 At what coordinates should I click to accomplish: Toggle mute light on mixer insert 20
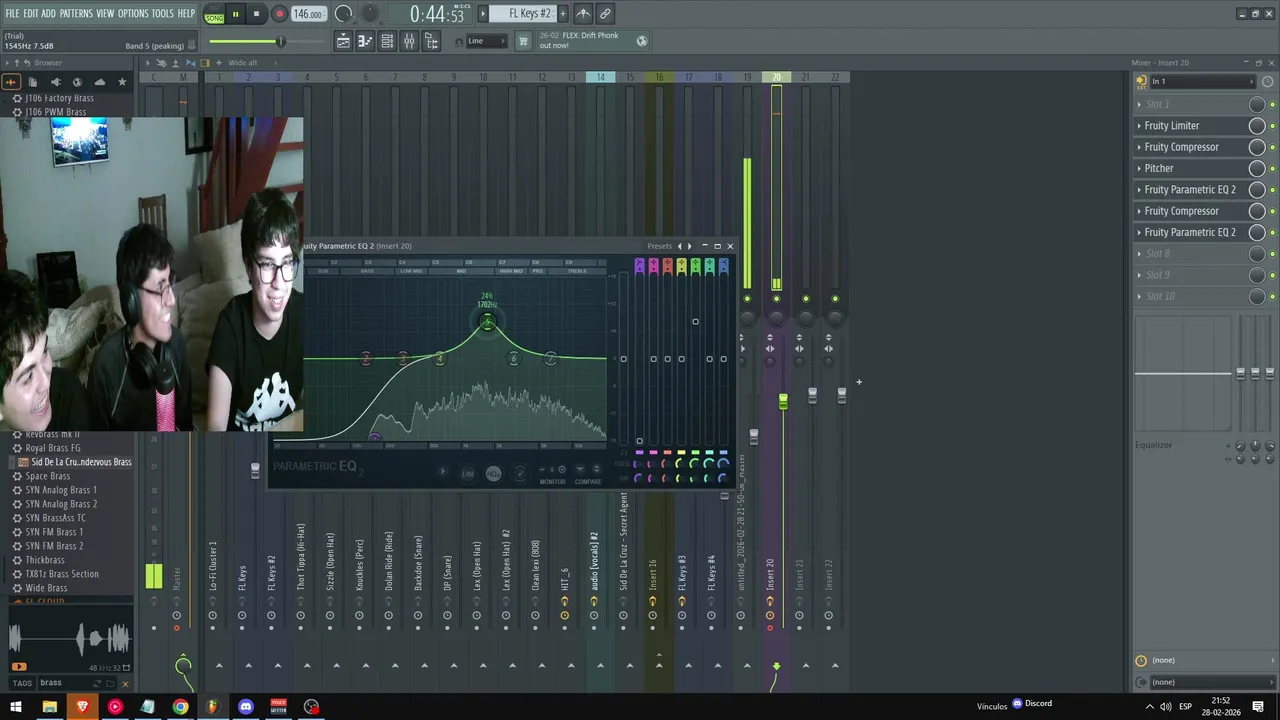point(776,298)
